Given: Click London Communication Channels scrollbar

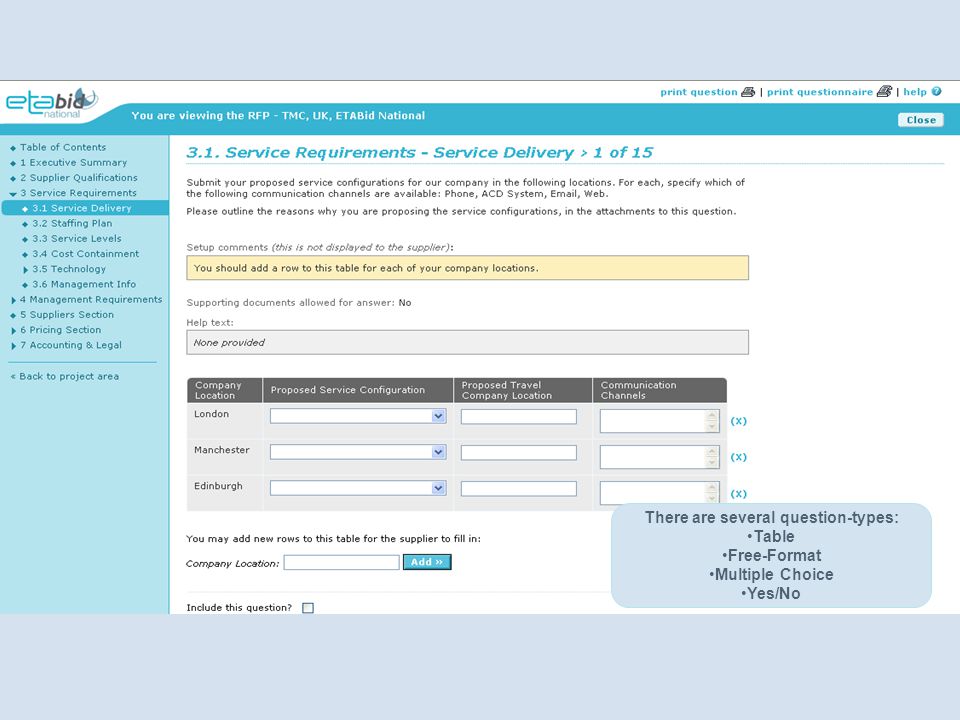Looking at the screenshot, I should 712,421.
